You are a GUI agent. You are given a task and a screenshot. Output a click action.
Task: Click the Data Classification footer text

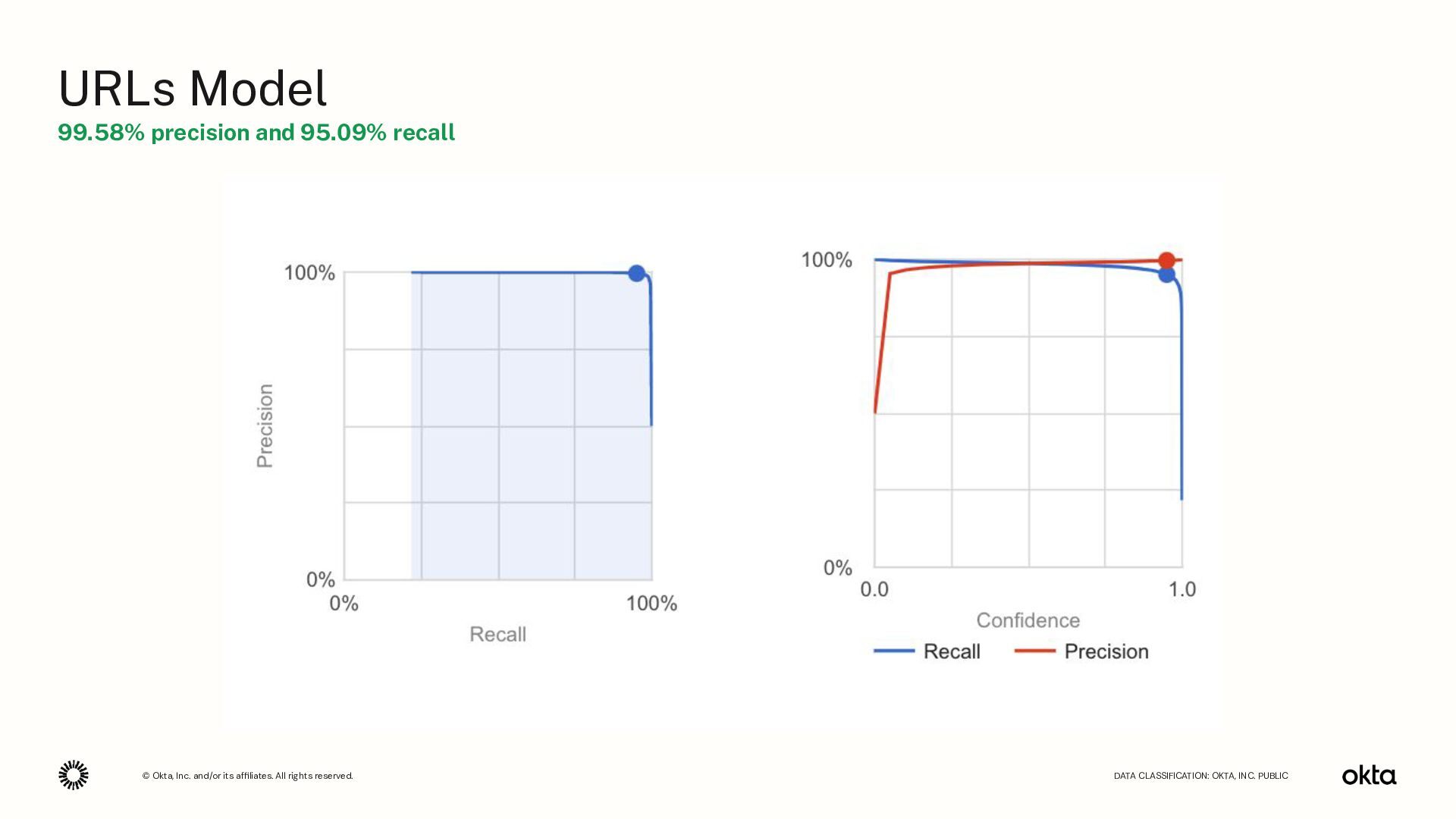click(1201, 776)
